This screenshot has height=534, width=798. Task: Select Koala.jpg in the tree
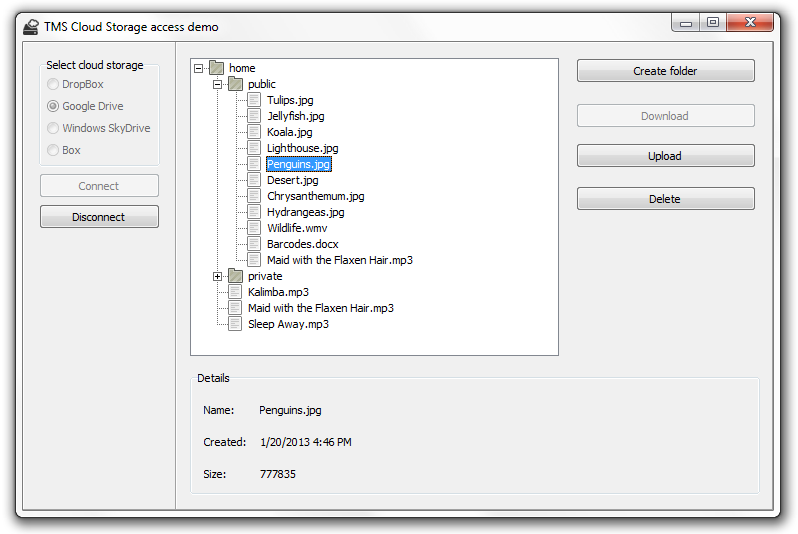click(x=290, y=132)
